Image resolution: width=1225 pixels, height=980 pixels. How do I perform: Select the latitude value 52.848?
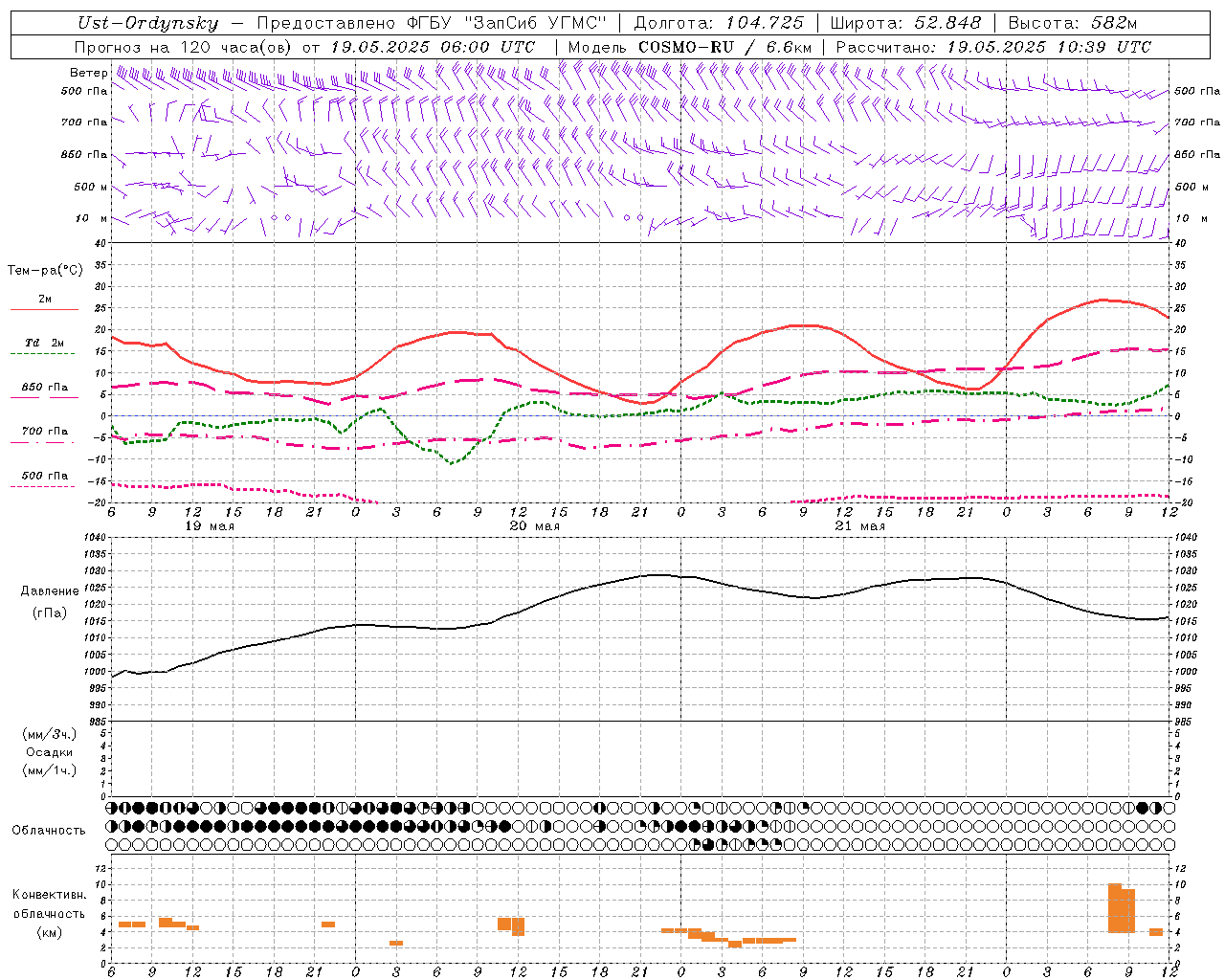[946, 23]
